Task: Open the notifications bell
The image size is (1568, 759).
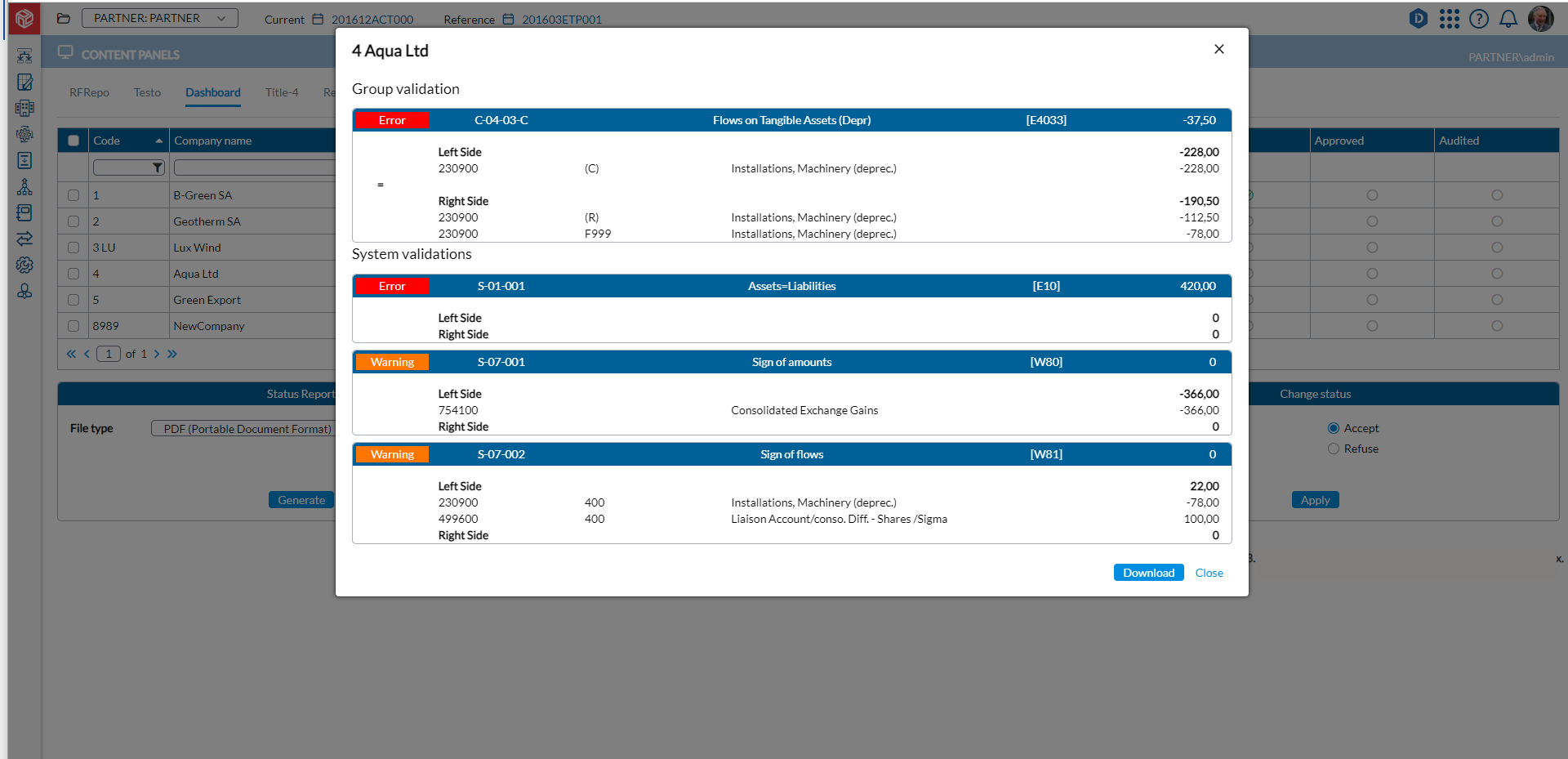Action: (1508, 19)
